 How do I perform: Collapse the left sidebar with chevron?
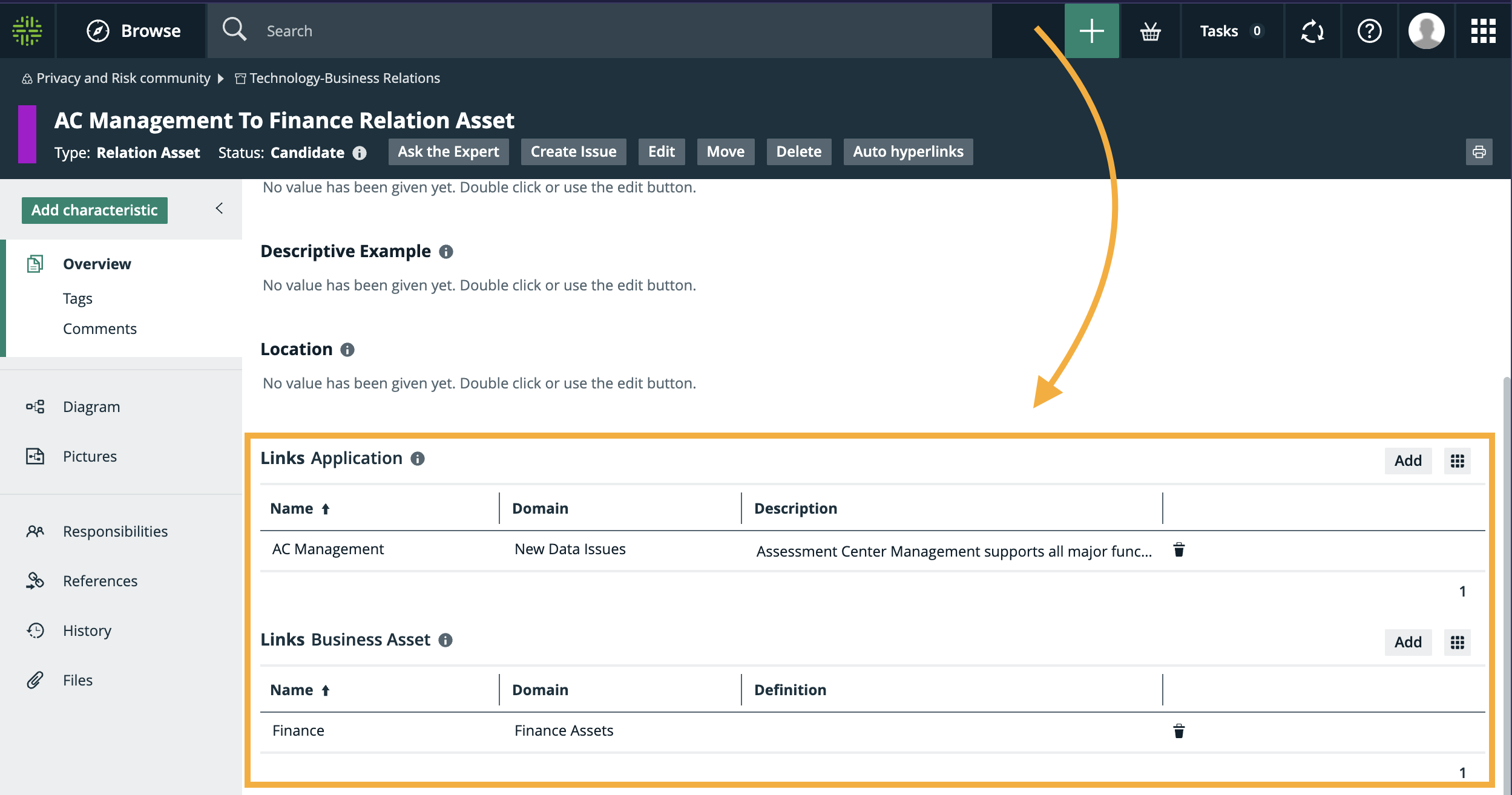coord(219,209)
